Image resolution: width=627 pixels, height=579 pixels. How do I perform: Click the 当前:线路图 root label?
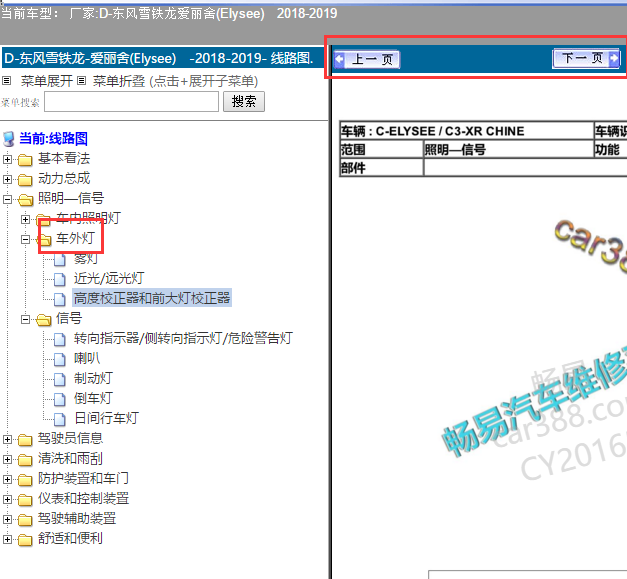tap(54, 139)
